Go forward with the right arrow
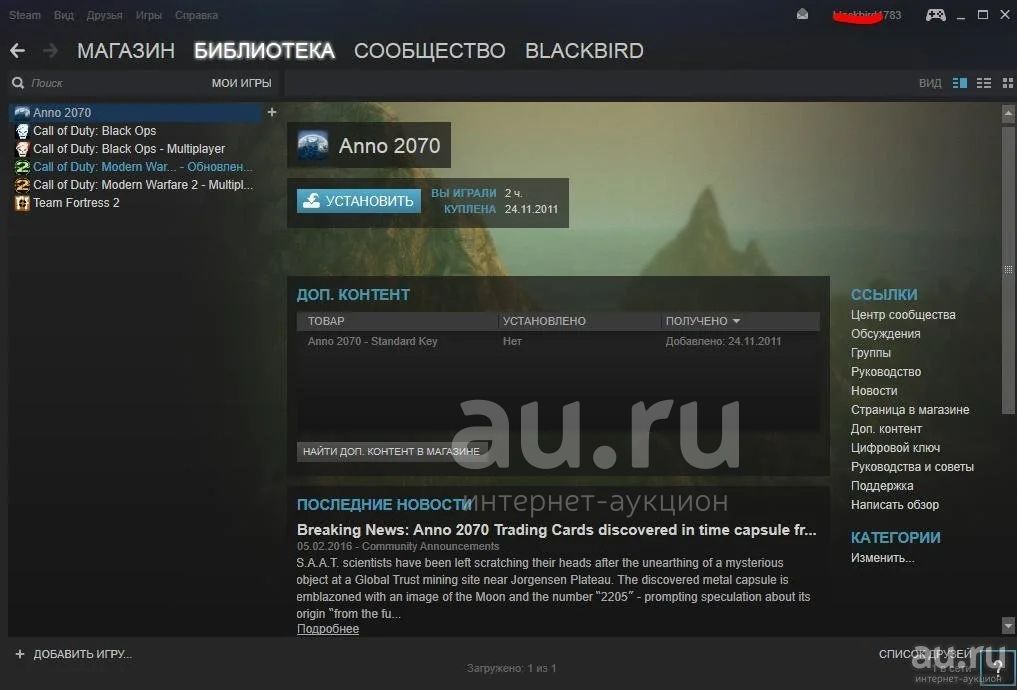Screen dimensions: 1017x690 click(x=51, y=51)
